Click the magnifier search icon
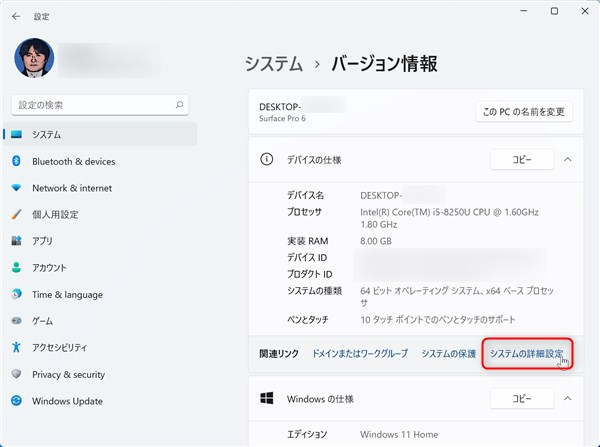 click(x=179, y=104)
